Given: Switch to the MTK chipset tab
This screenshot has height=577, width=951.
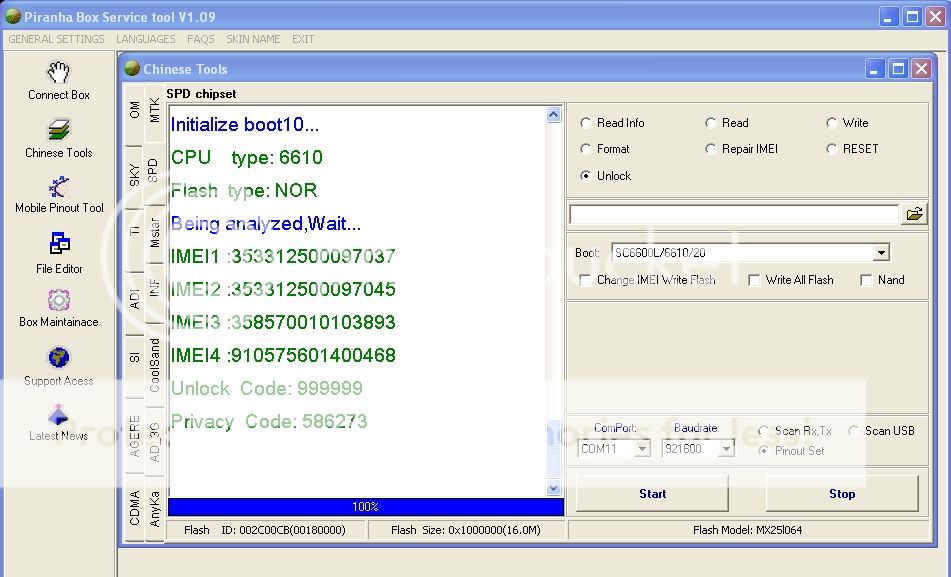Looking at the screenshot, I should [155, 111].
